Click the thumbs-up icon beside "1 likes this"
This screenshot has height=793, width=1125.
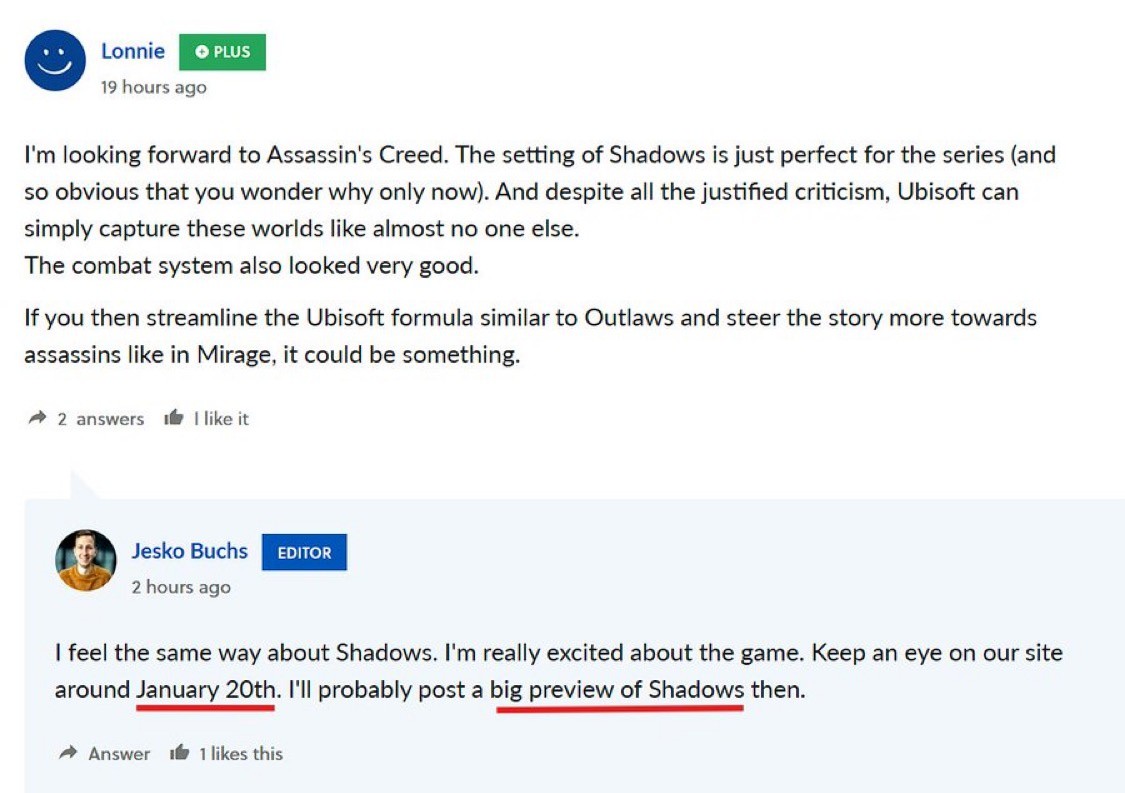pyautogui.click(x=180, y=752)
